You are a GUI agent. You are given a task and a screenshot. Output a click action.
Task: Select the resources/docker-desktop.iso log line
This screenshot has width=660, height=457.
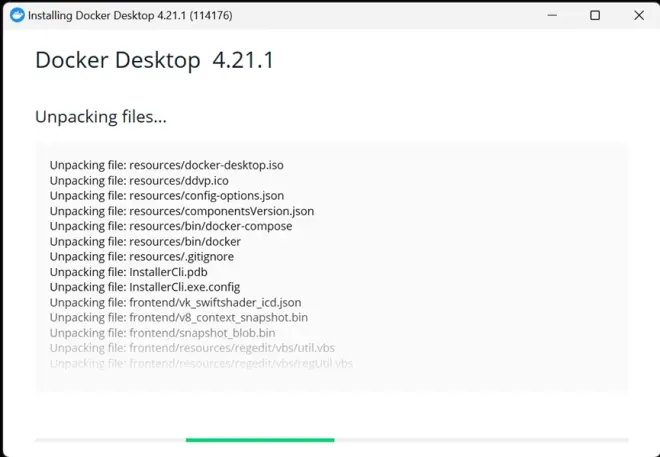(167, 165)
